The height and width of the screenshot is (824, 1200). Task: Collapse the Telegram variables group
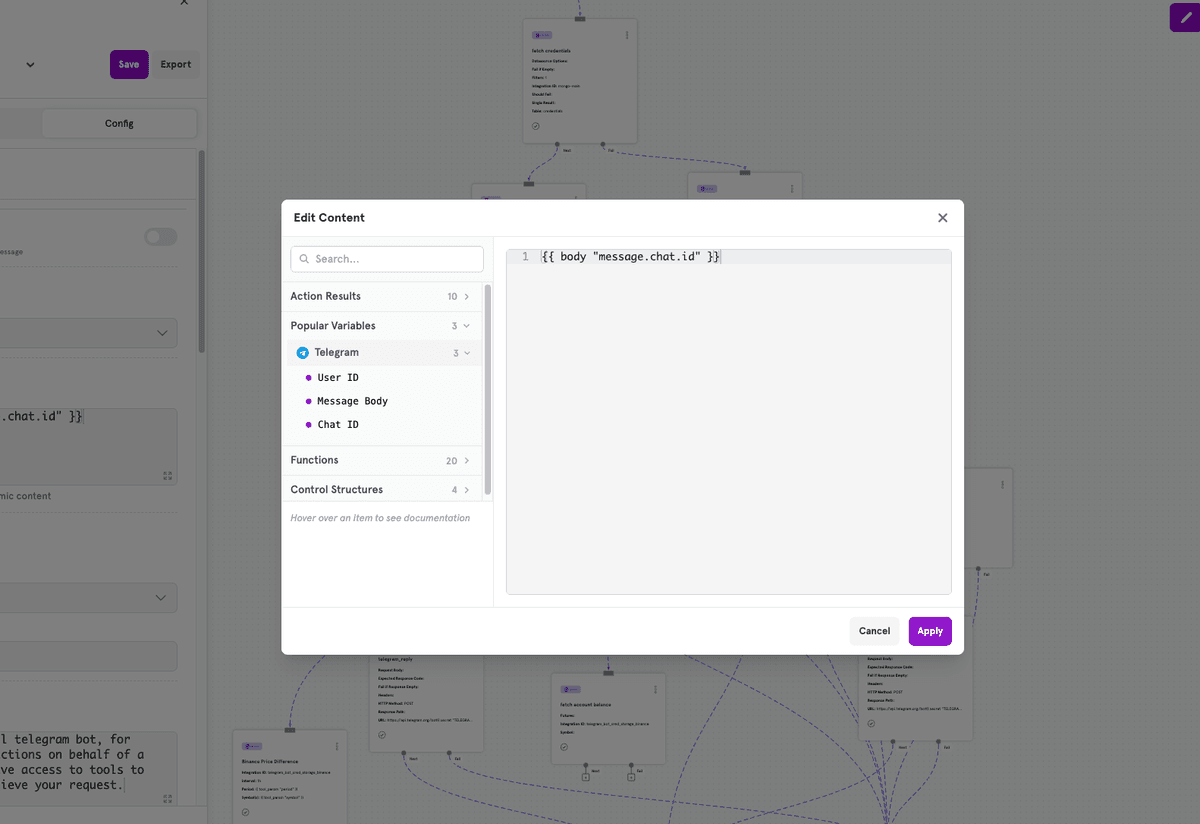click(465, 352)
